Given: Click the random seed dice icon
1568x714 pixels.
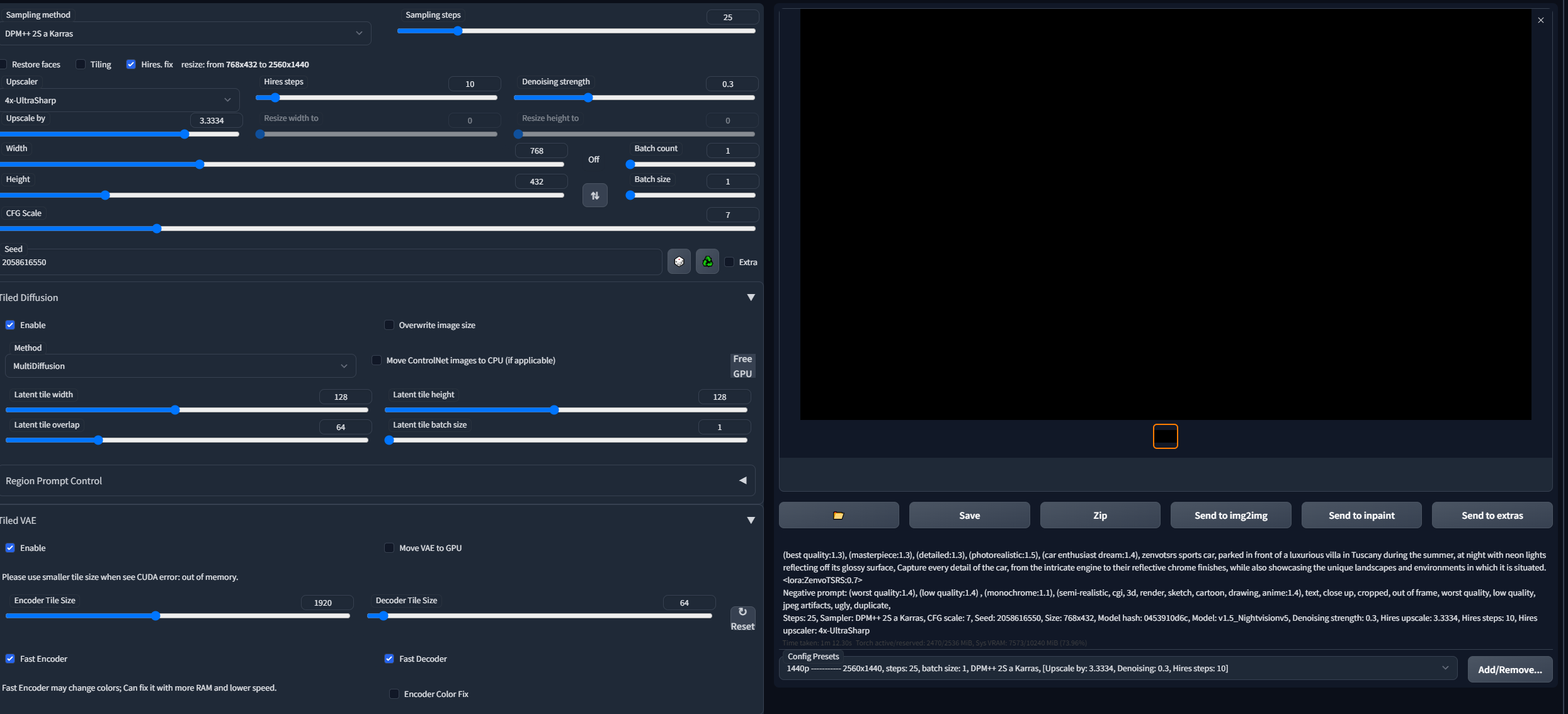Looking at the screenshot, I should (679, 261).
